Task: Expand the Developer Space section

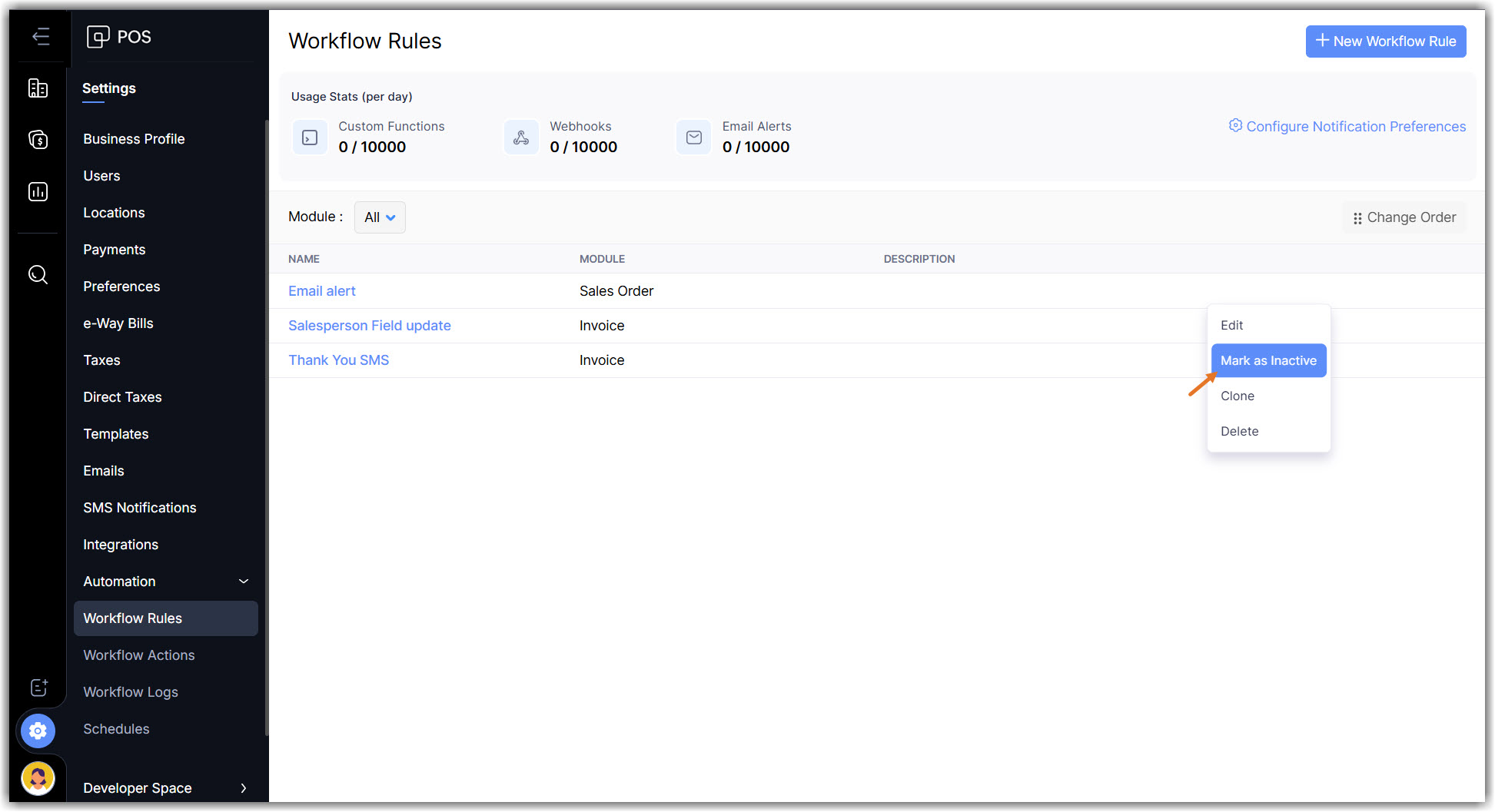Action: pyautogui.click(x=244, y=788)
